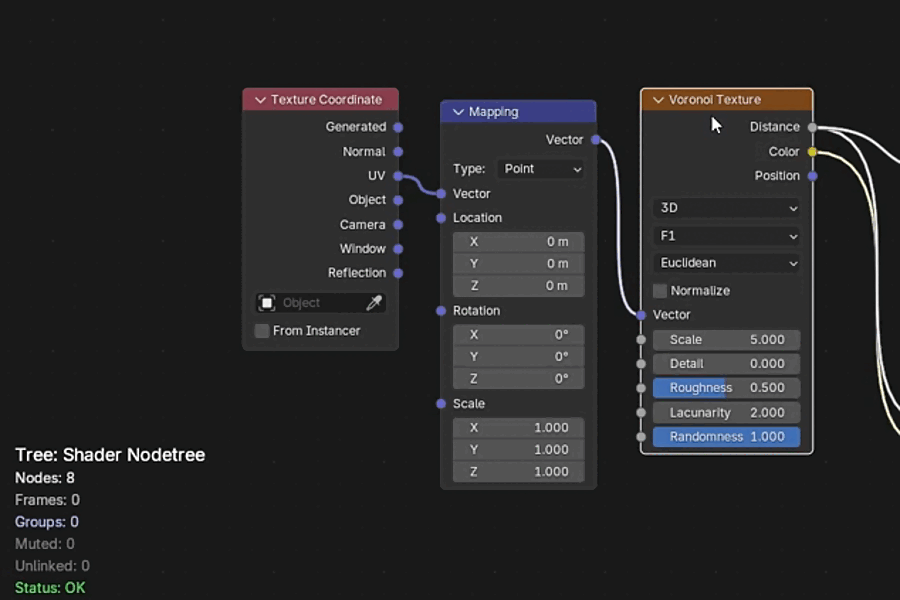Click the Mapping Vector output socket
This screenshot has height=600, width=900.
coord(596,140)
